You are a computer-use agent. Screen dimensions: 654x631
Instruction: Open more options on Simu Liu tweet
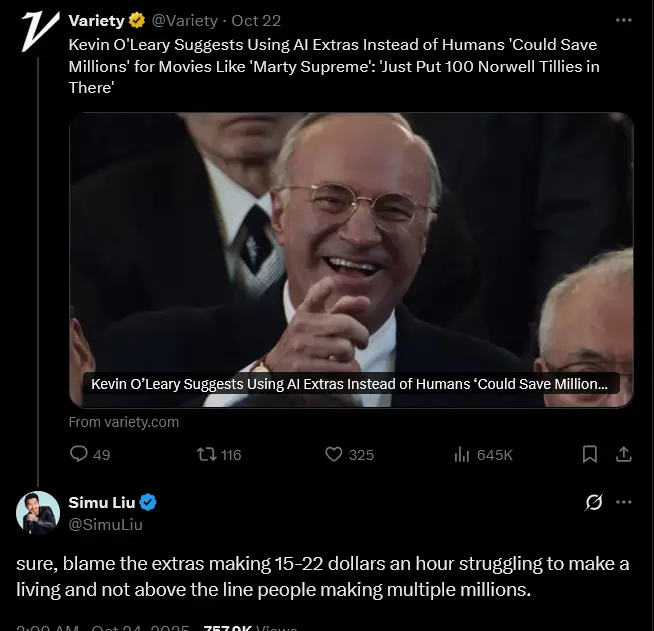pos(624,502)
